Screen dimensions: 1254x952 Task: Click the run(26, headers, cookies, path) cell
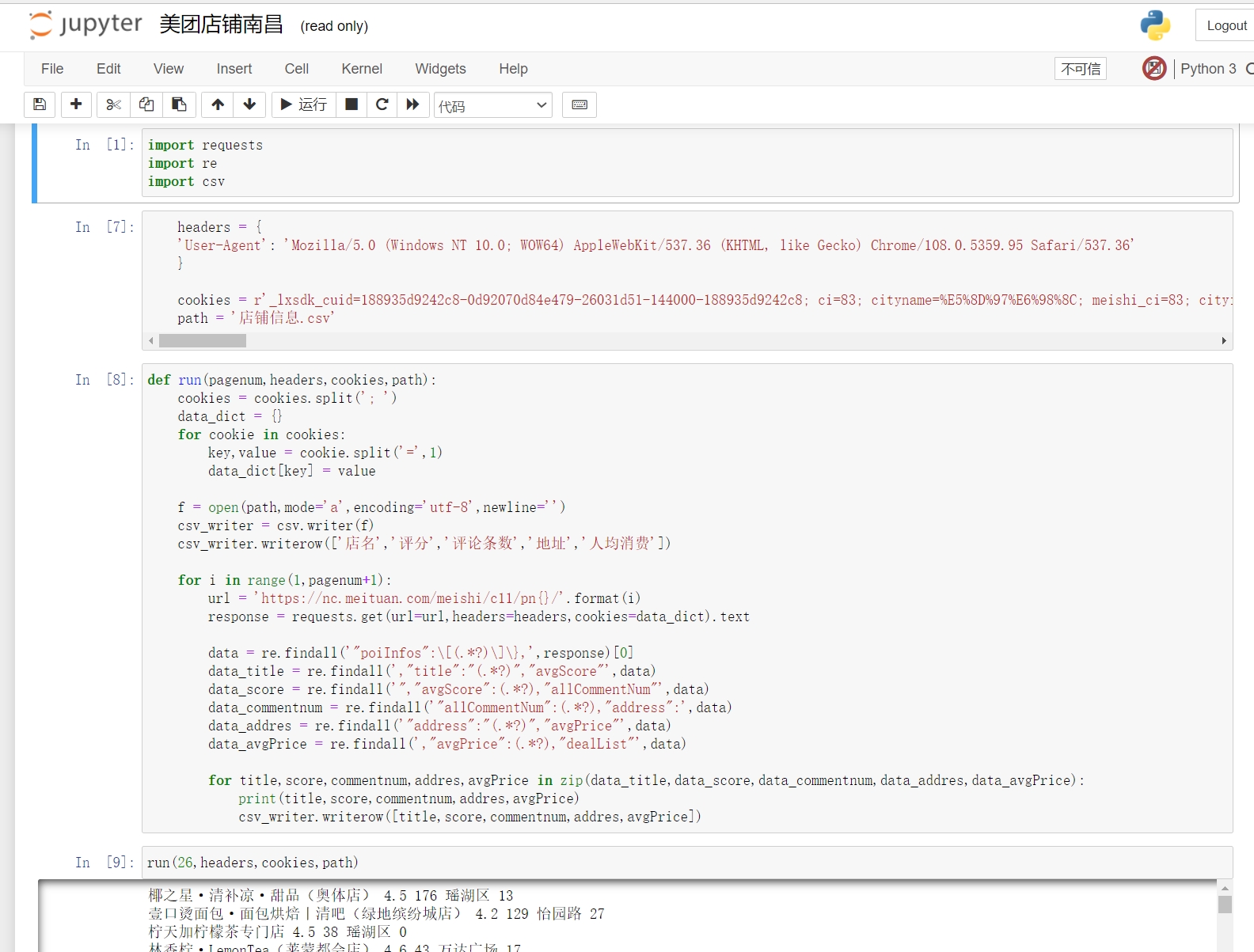coord(687,863)
